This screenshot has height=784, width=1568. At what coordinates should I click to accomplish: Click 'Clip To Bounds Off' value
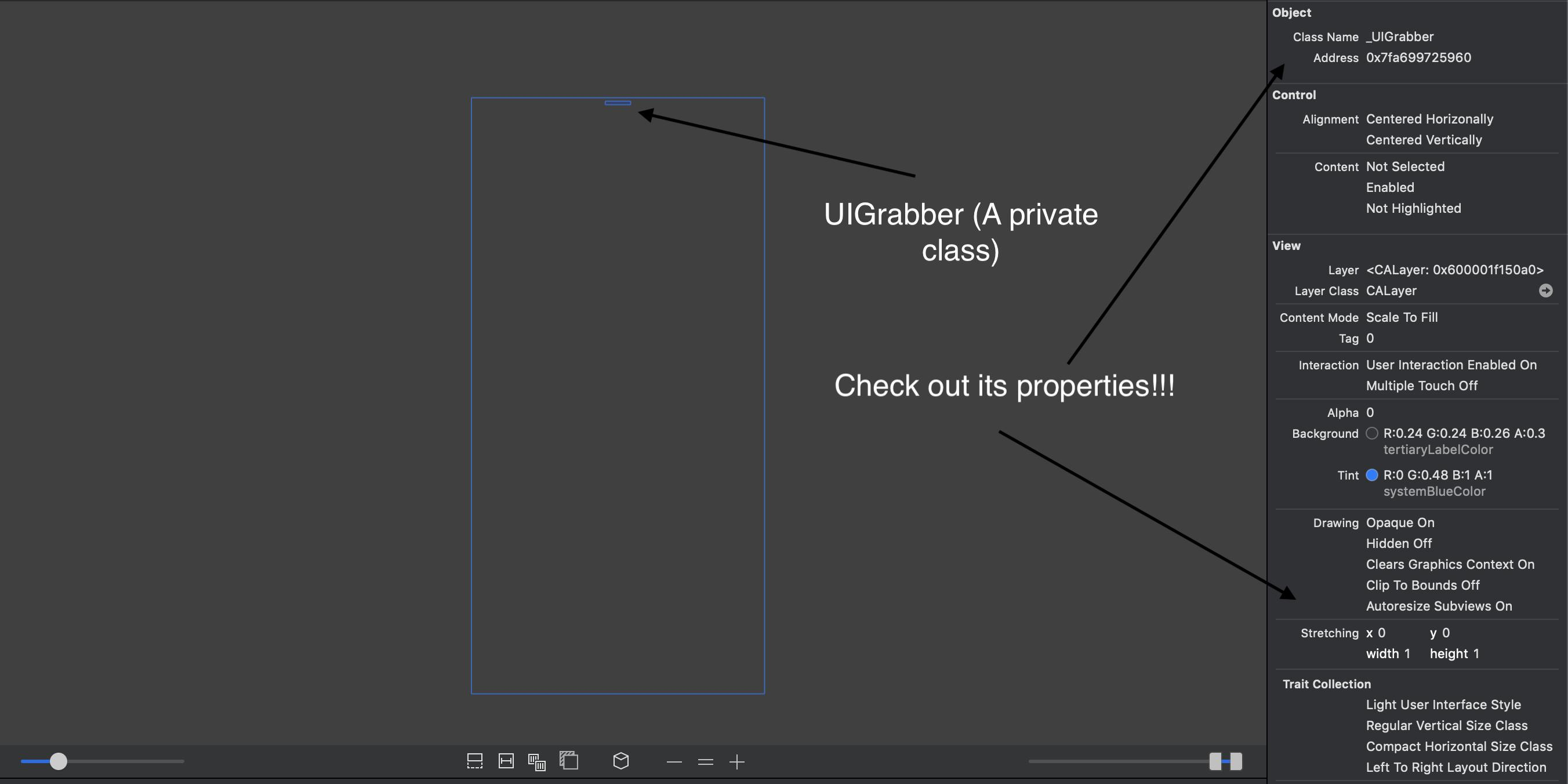[1422, 585]
